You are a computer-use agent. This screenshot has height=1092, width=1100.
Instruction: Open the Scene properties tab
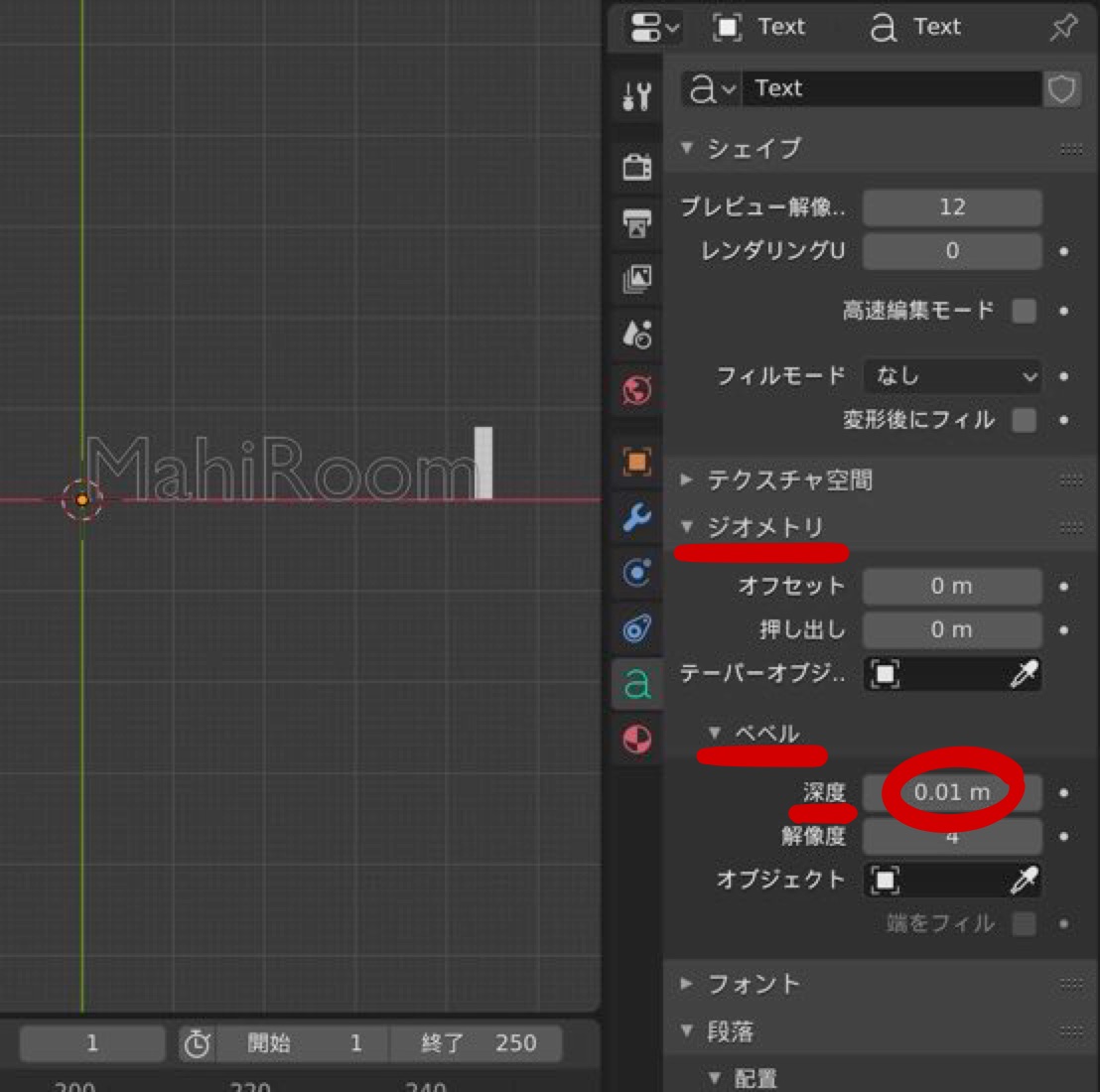click(x=636, y=334)
